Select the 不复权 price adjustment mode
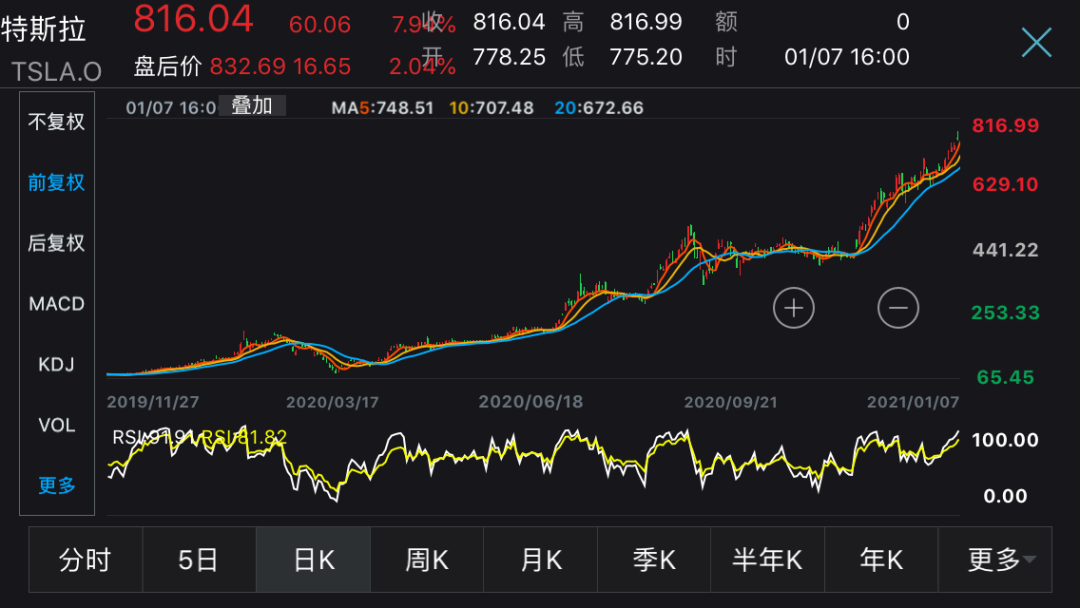The height and width of the screenshot is (608, 1080). [x=55, y=121]
